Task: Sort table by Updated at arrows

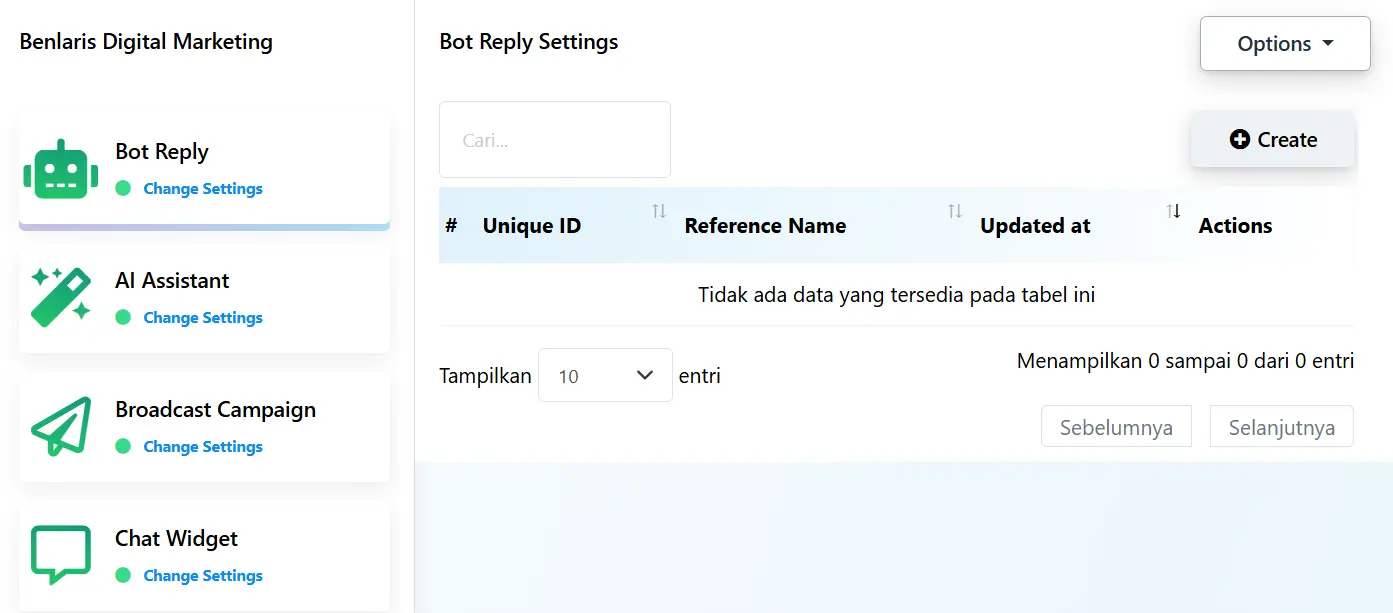Action: tap(1173, 211)
